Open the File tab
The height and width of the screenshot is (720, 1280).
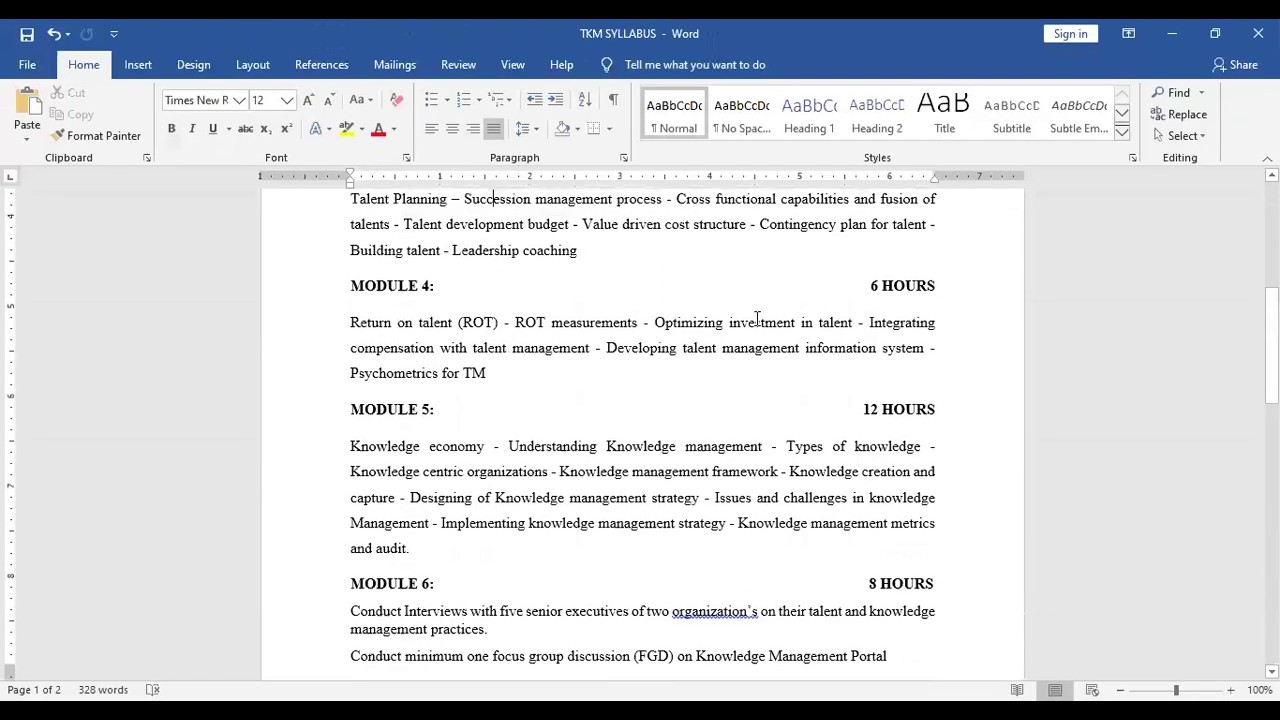tap(27, 65)
